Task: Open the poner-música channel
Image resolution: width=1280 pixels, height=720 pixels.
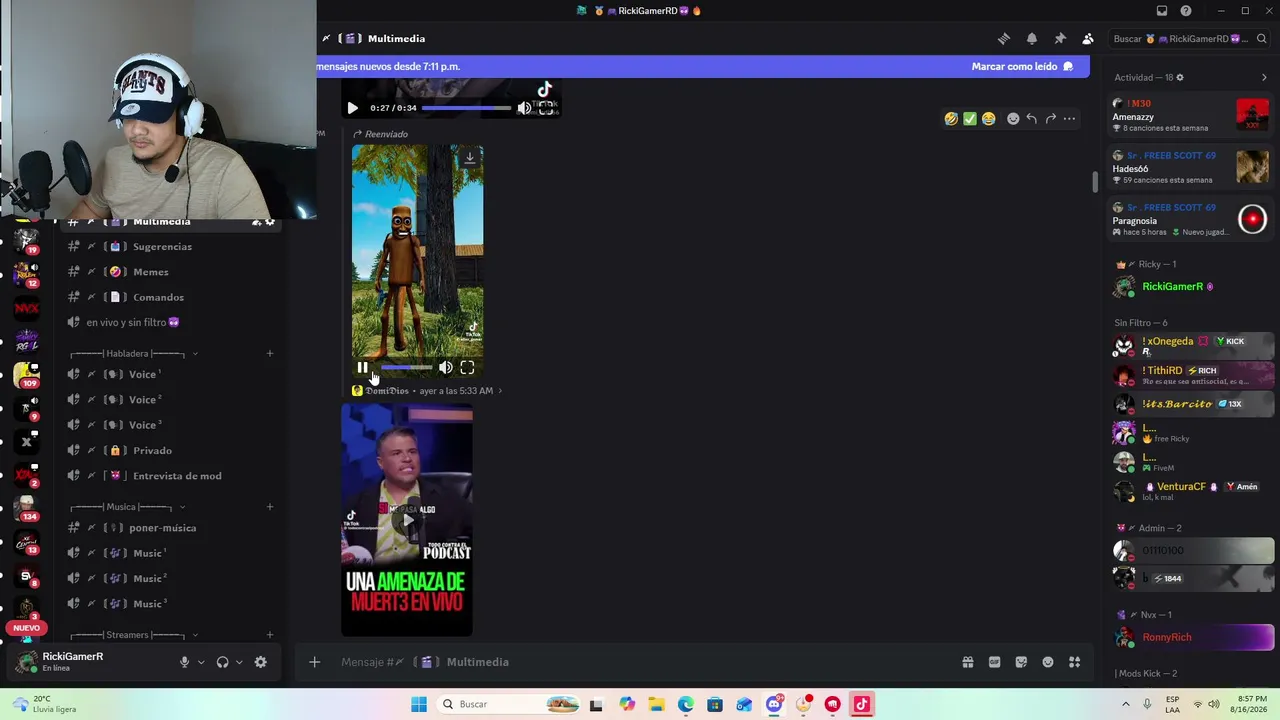Action: tap(162, 528)
